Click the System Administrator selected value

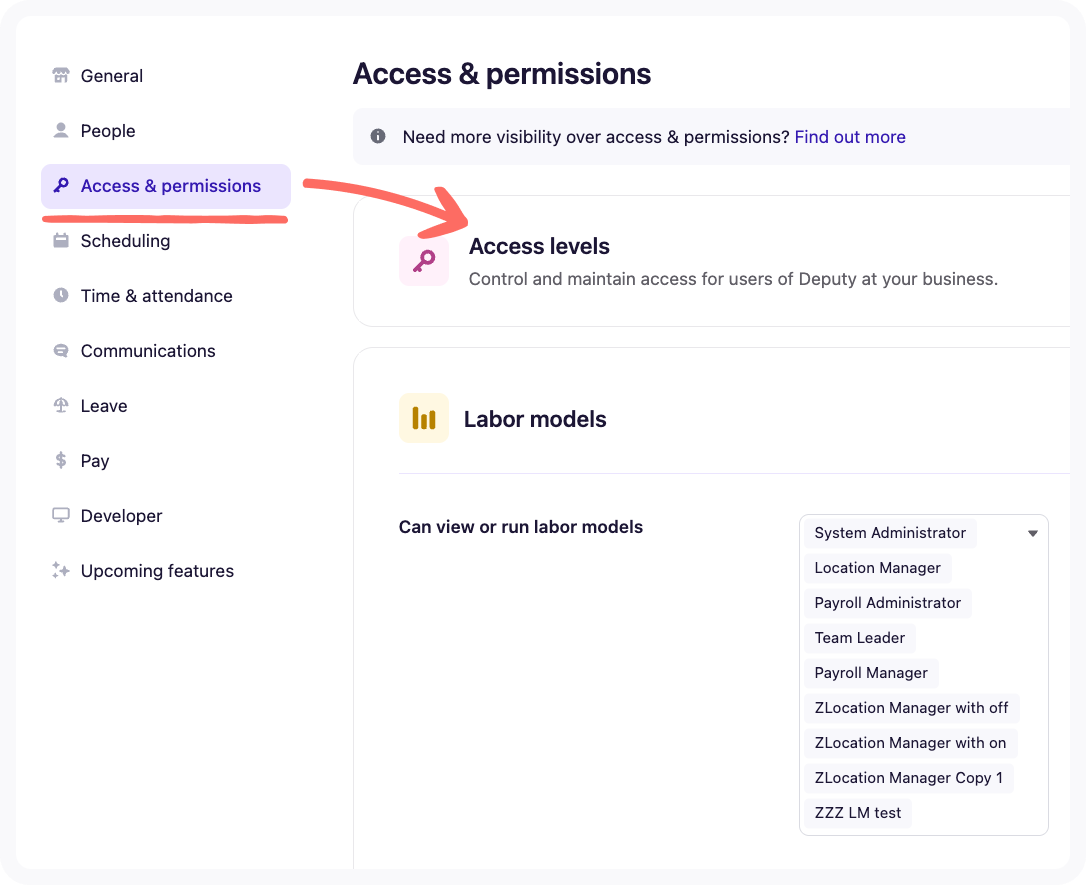pyautogui.click(x=889, y=533)
